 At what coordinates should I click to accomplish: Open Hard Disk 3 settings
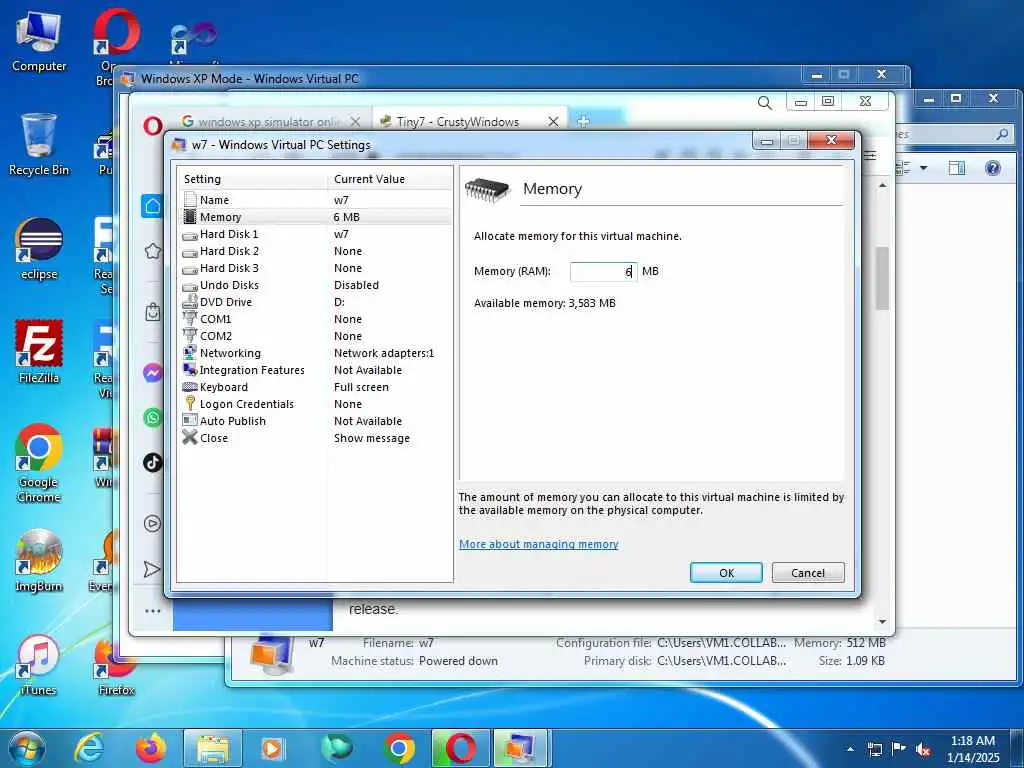(x=315, y=268)
